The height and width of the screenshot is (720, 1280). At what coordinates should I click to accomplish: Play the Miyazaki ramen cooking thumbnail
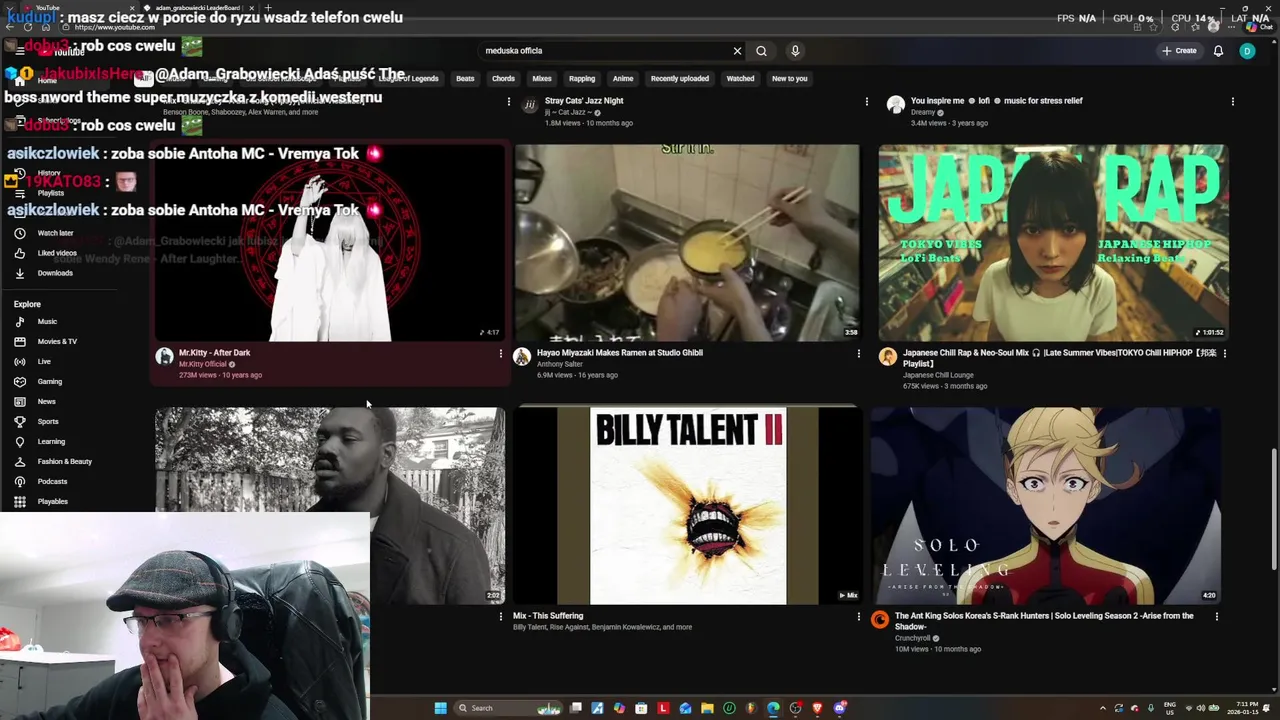687,243
